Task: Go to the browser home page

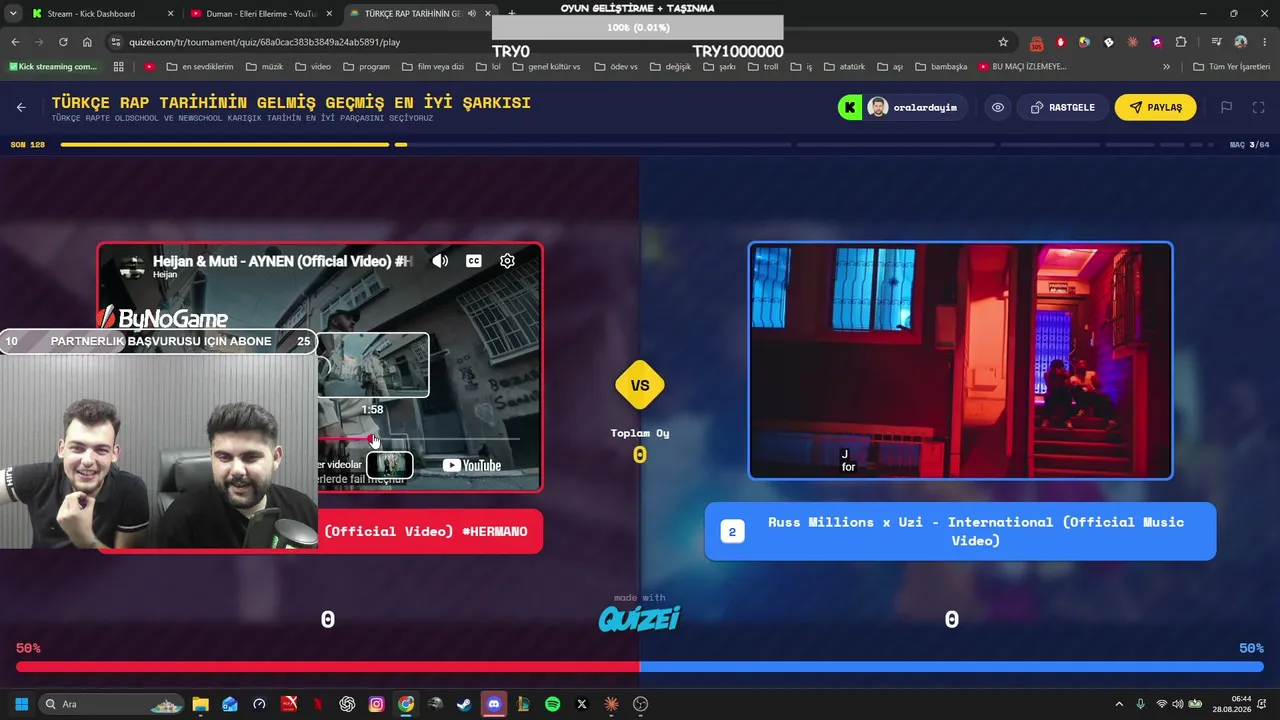Action: point(87,42)
